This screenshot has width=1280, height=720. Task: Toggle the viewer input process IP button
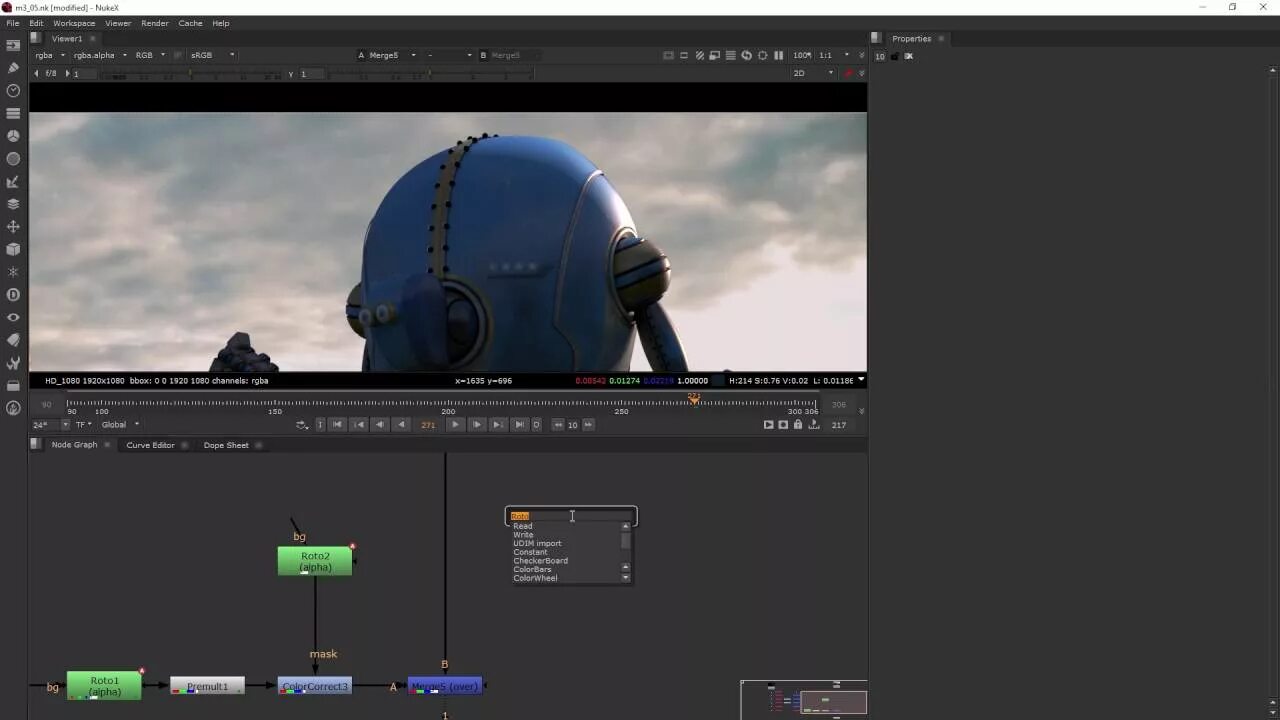coord(178,56)
